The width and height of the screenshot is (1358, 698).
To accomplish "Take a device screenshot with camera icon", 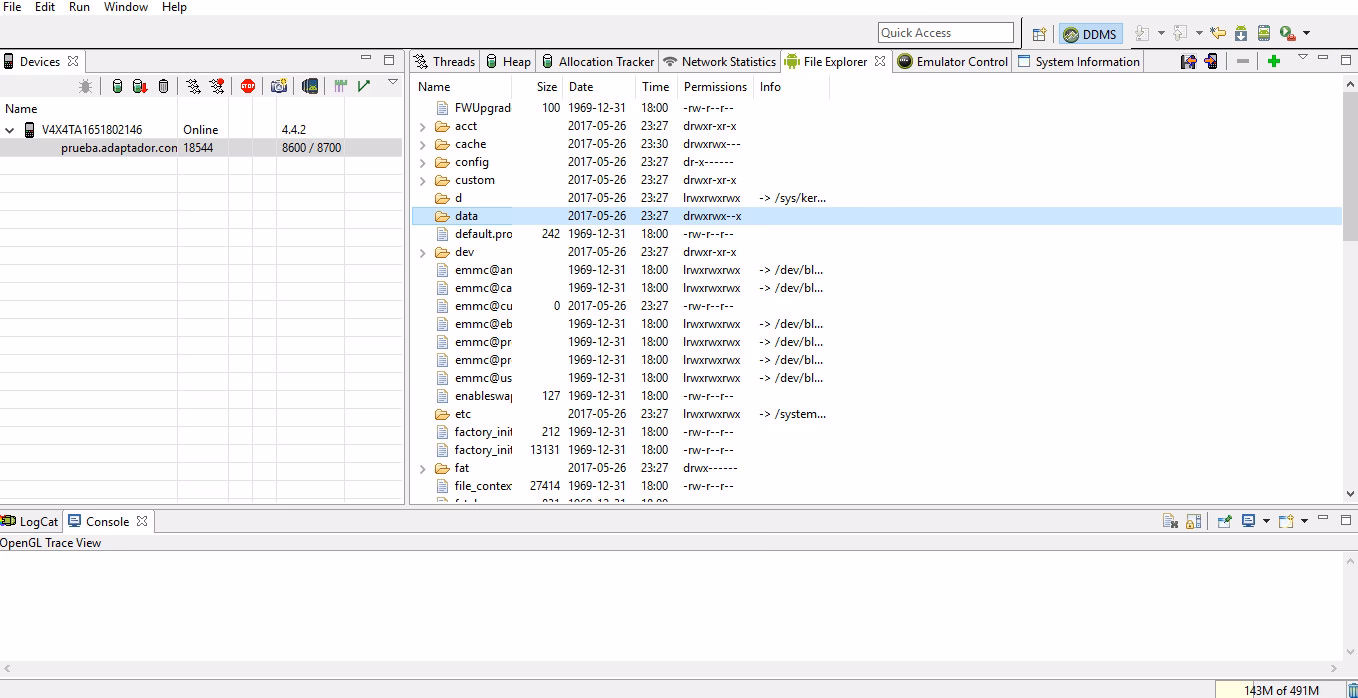I will tap(279, 87).
